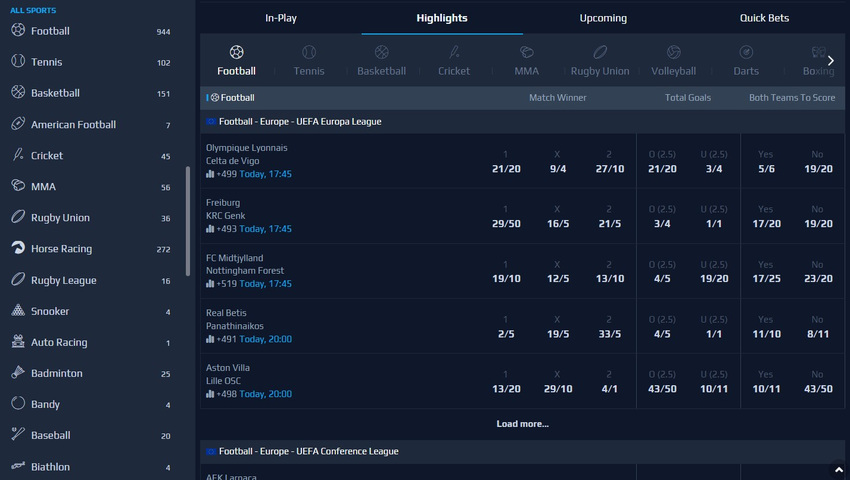Select Cricket in the highlights sport carousel
Screen dimensions: 850x480
point(454,61)
